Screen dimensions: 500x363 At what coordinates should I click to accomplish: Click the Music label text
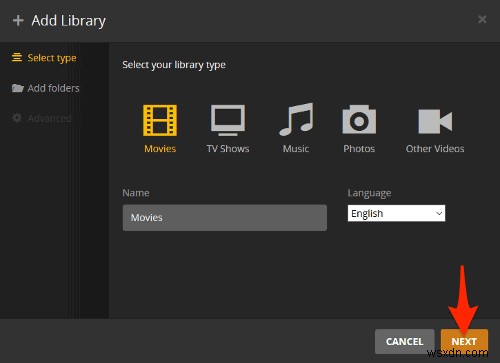coord(296,149)
